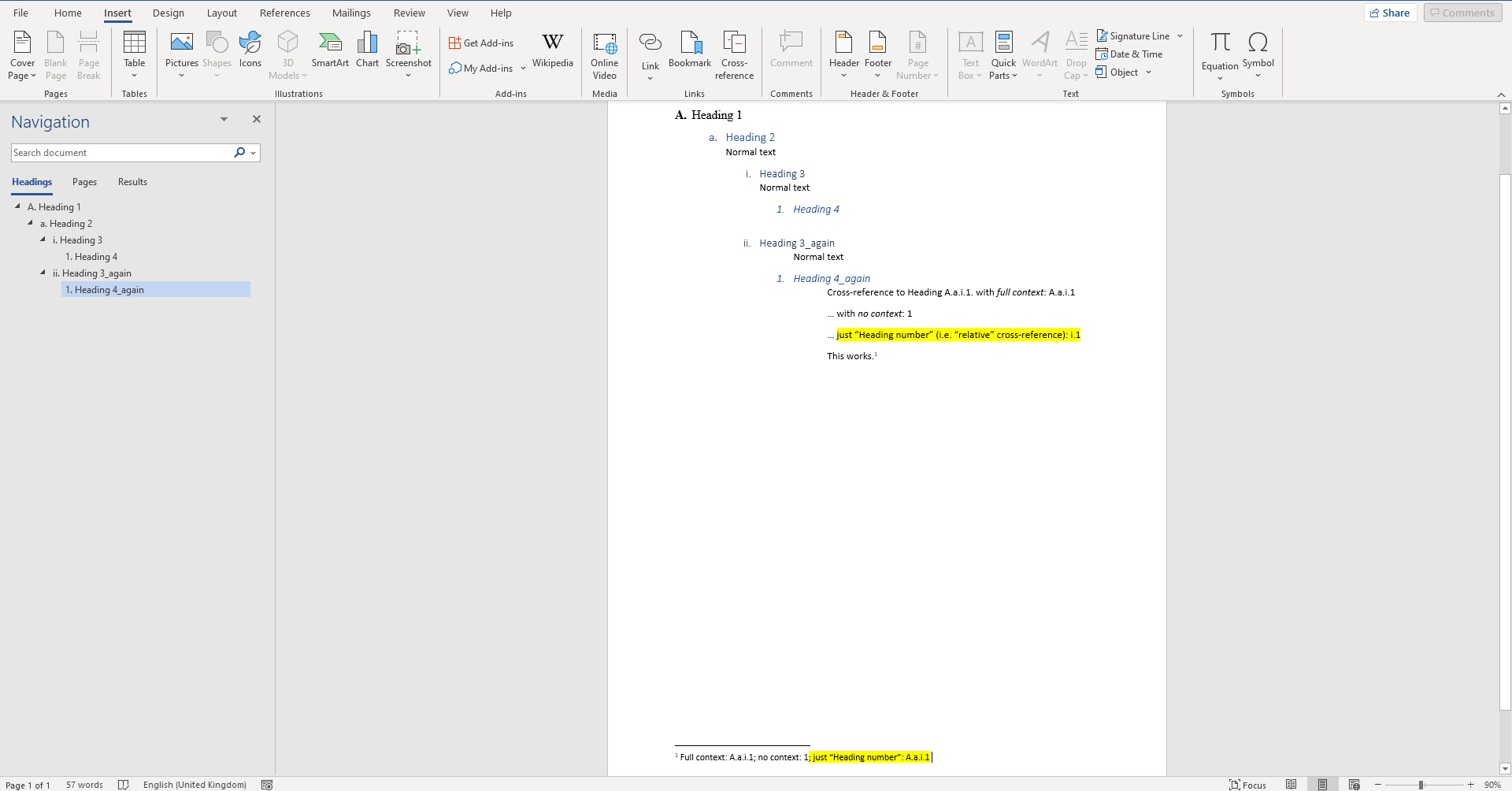1512x791 pixels.
Task: Open Quick Parts gallery
Action: coord(1003,55)
